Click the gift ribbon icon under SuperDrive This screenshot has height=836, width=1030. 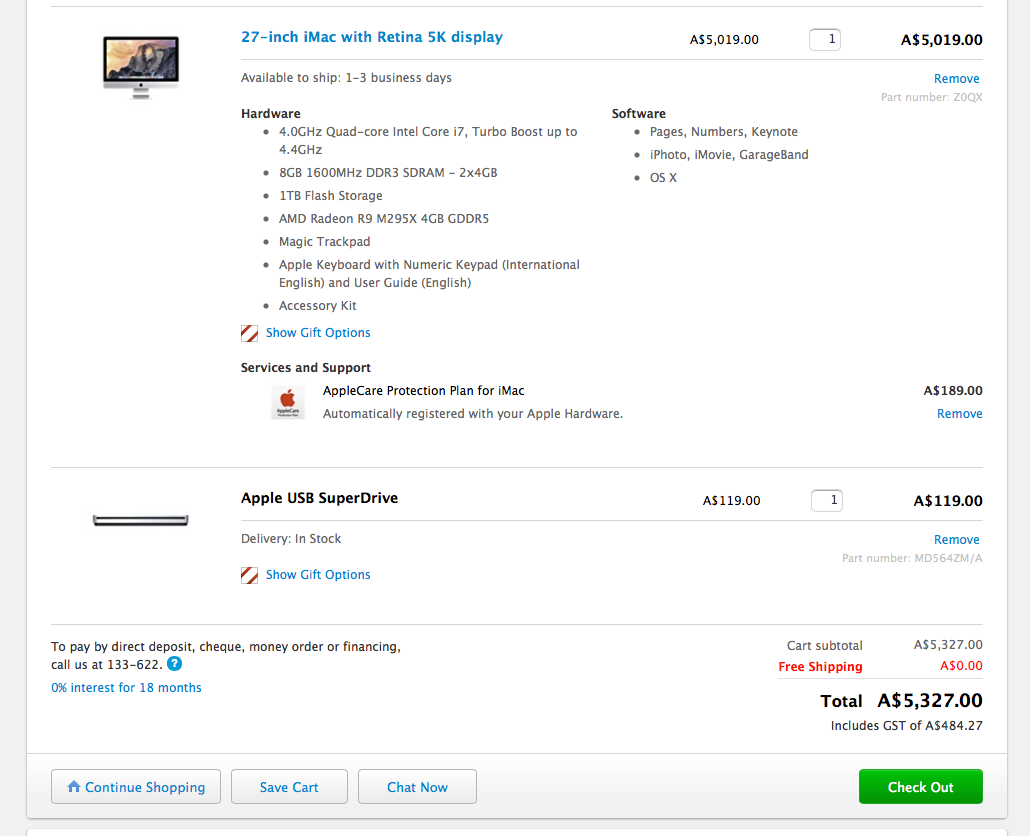pos(250,575)
